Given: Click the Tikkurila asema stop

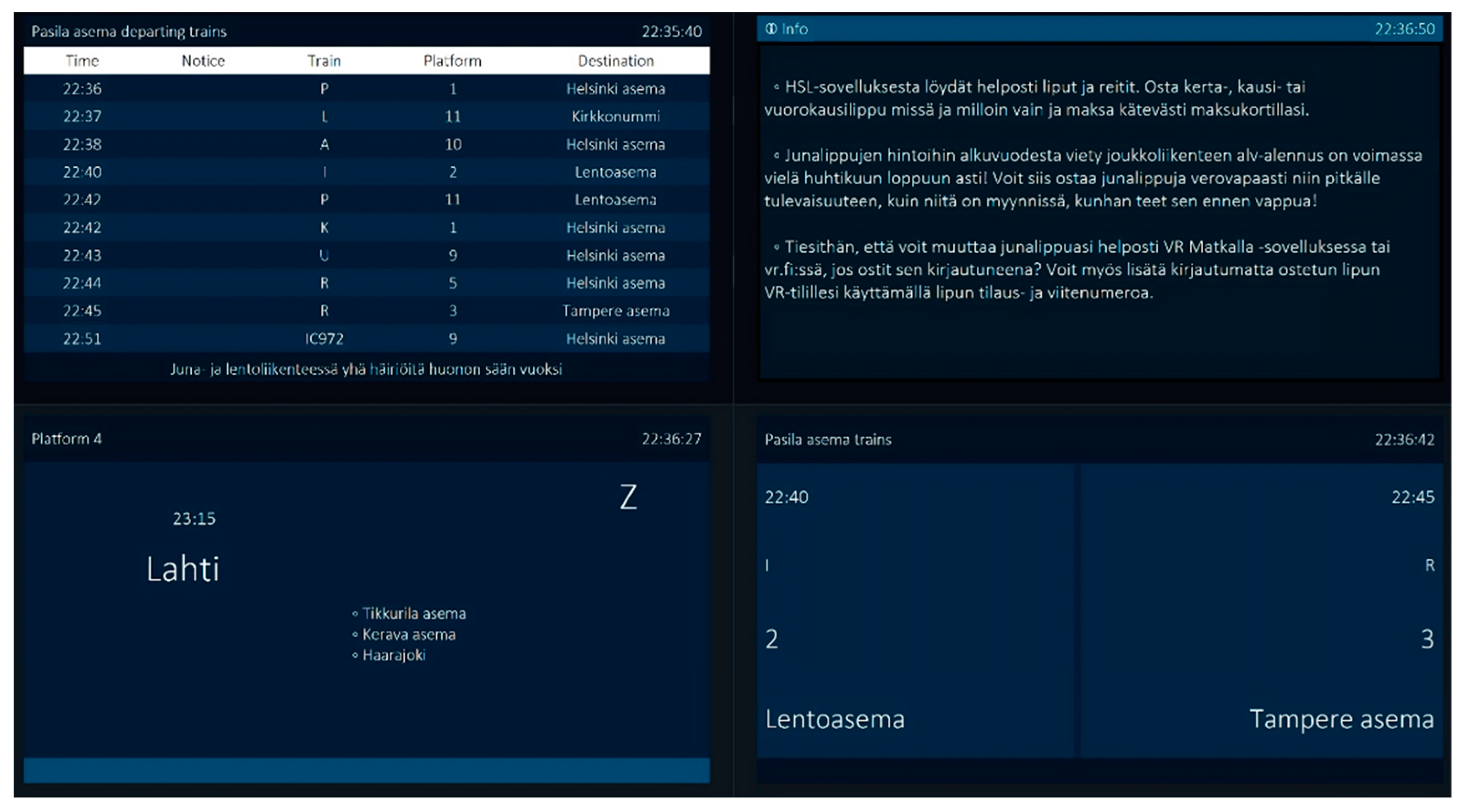Looking at the screenshot, I should click(414, 614).
